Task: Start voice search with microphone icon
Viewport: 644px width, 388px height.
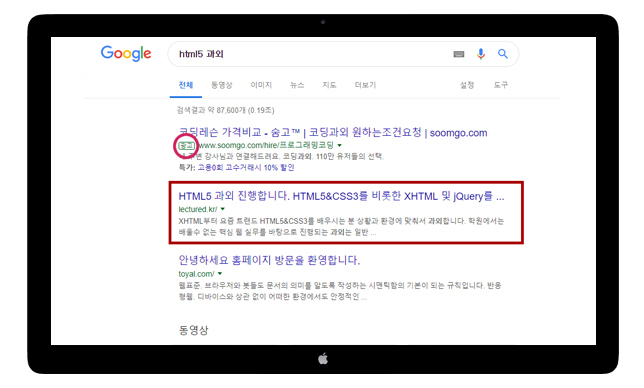Action: (x=481, y=54)
